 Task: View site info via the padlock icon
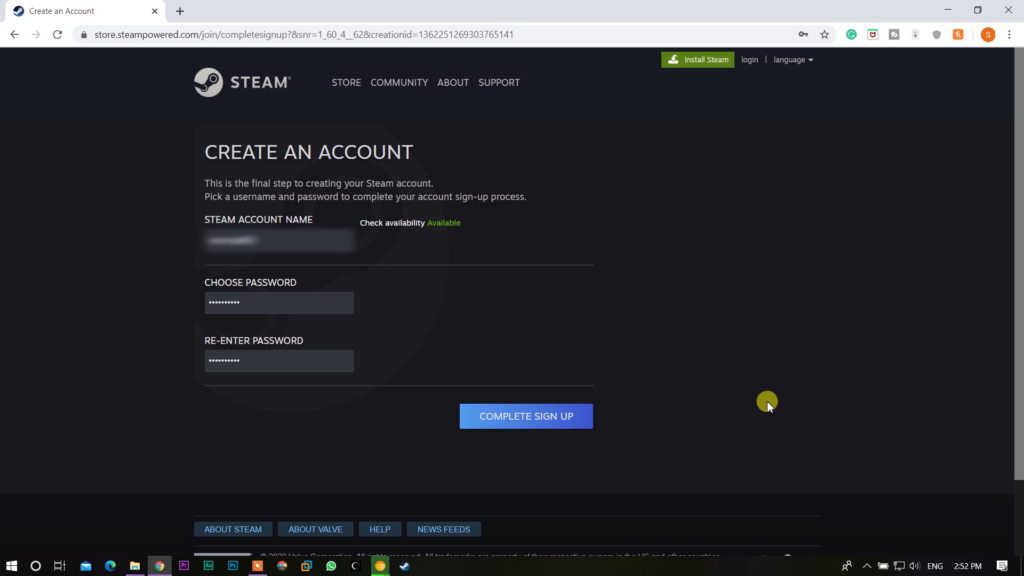tap(84, 35)
